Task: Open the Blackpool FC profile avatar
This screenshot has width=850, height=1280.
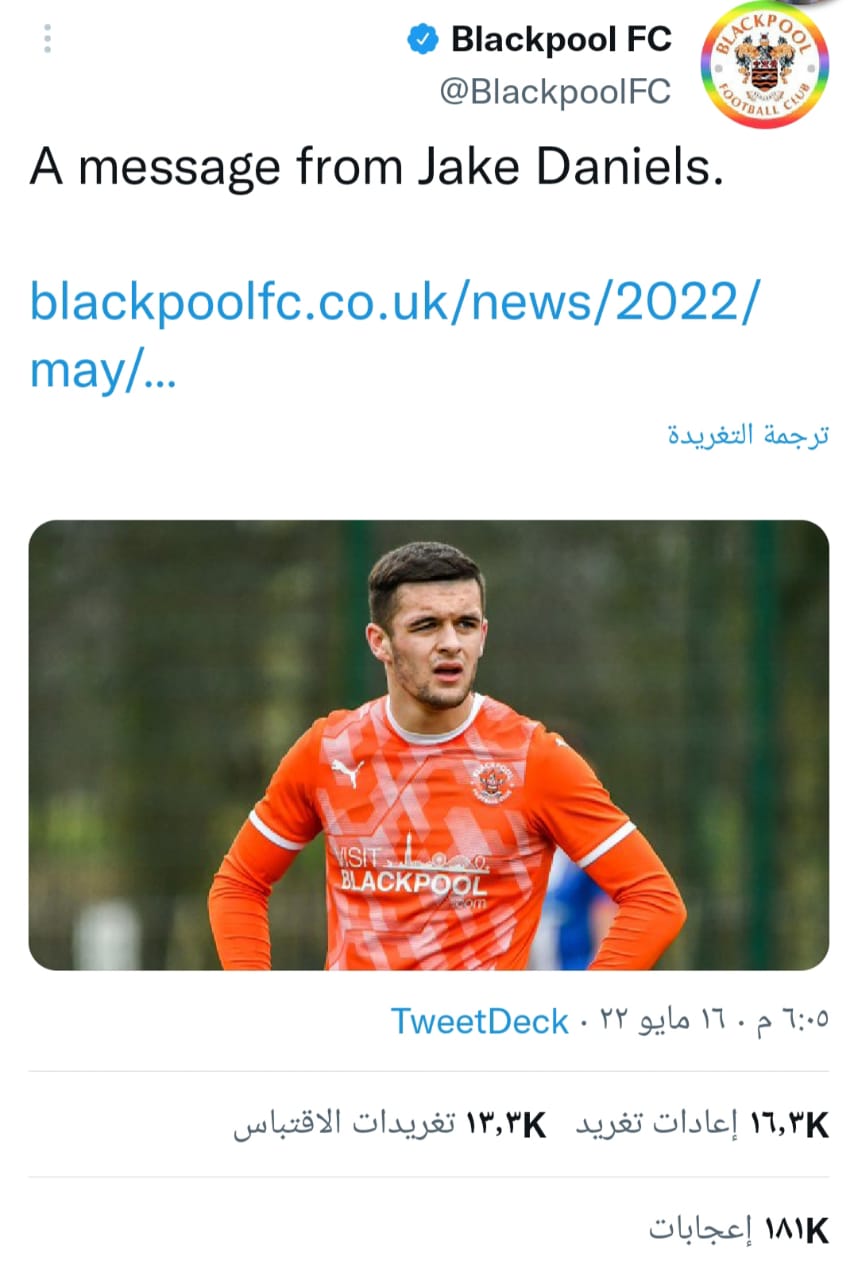Action: pyautogui.click(x=765, y=64)
